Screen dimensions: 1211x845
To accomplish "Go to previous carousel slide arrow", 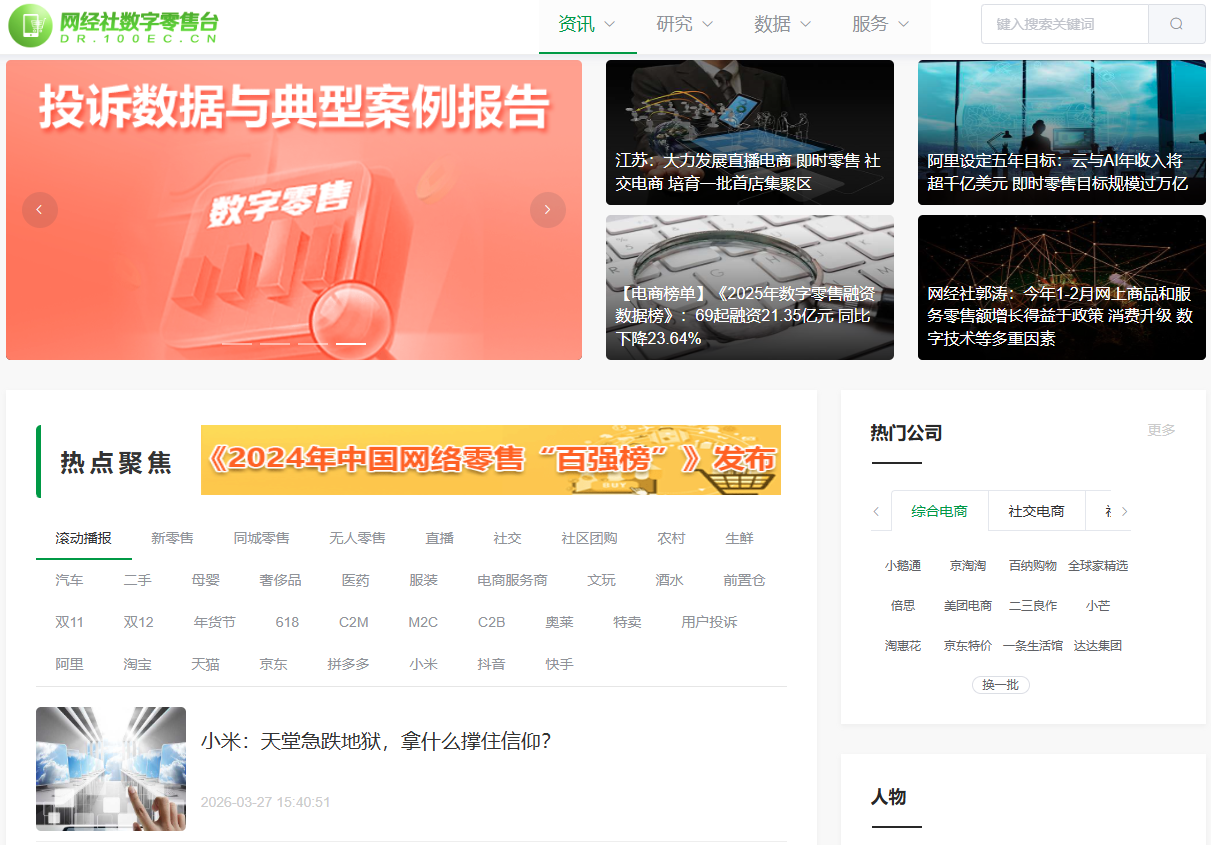I will tap(40, 210).
